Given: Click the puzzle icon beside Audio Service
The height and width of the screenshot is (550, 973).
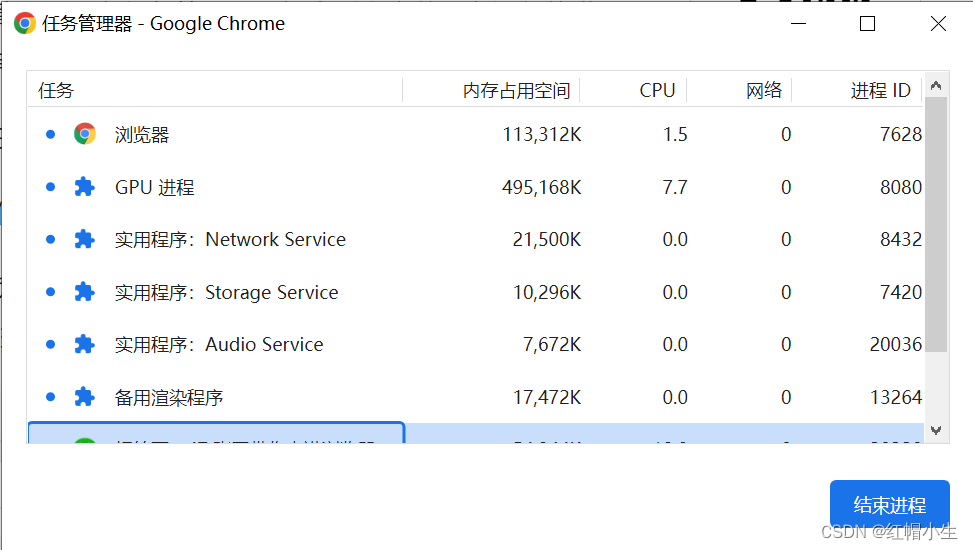Looking at the screenshot, I should click(x=84, y=345).
